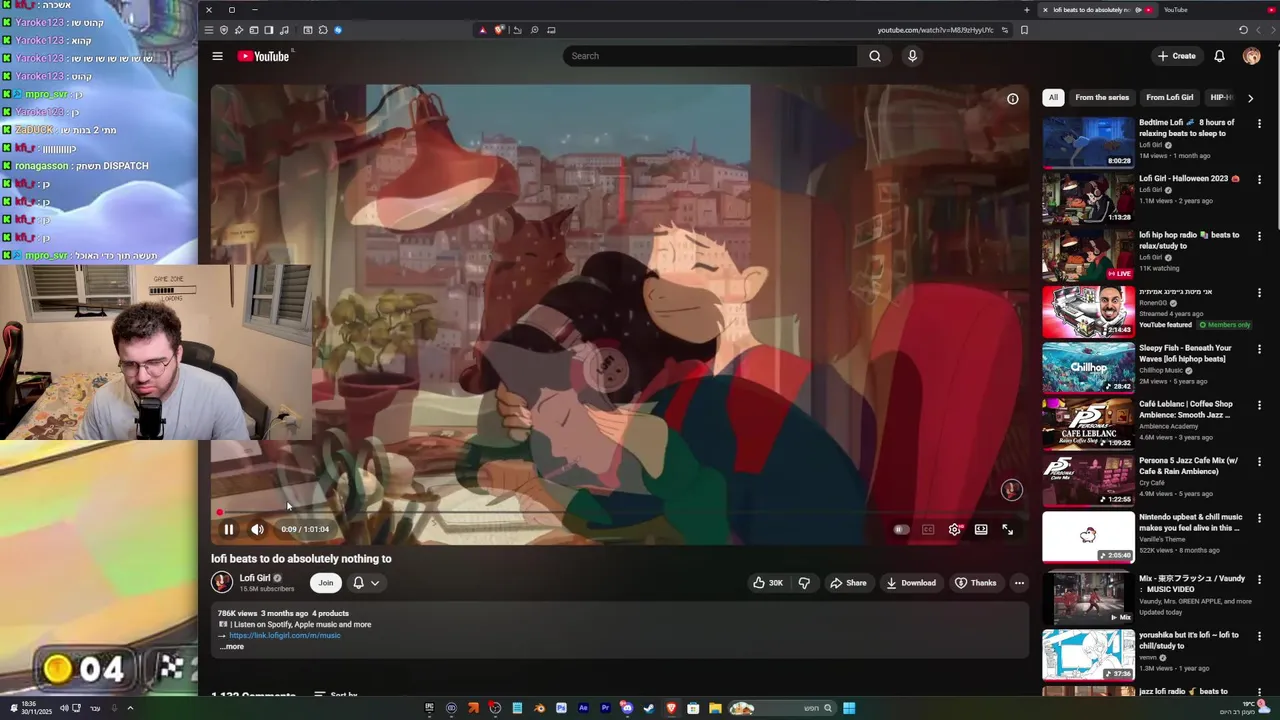The image size is (1280, 720).
Task: Click the Lofi Girl watermark on video
Action: [x=1011, y=489]
